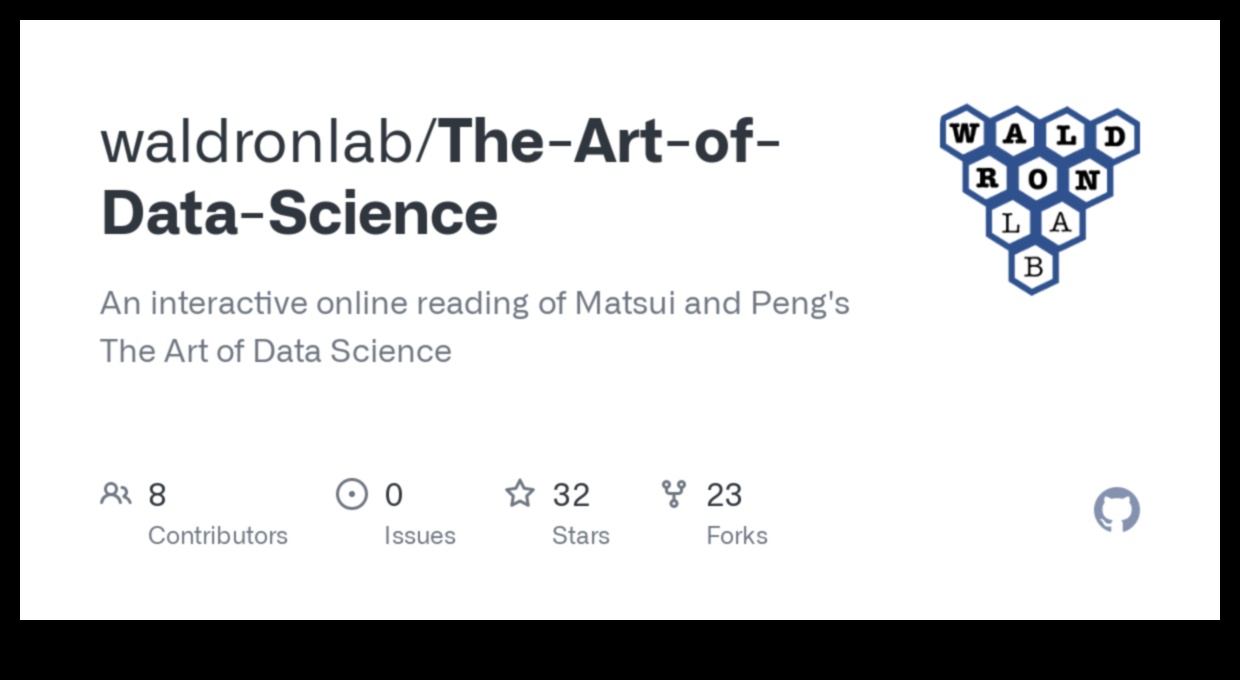Open The-Art-of-Data-Science repository title

click(440, 178)
